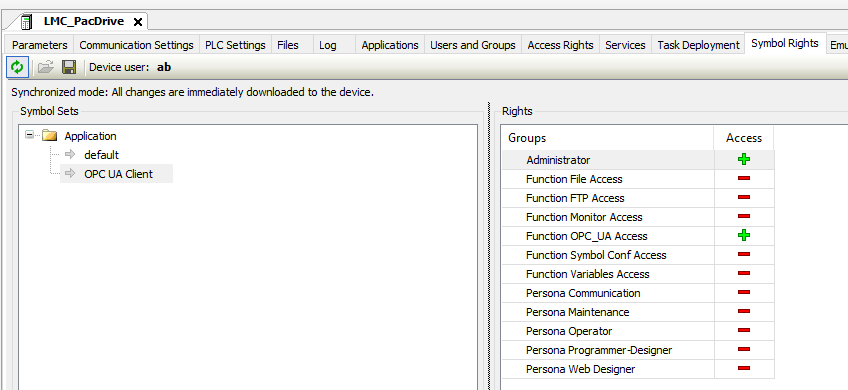
Task: Click the Application folder icon
Action: point(50,135)
